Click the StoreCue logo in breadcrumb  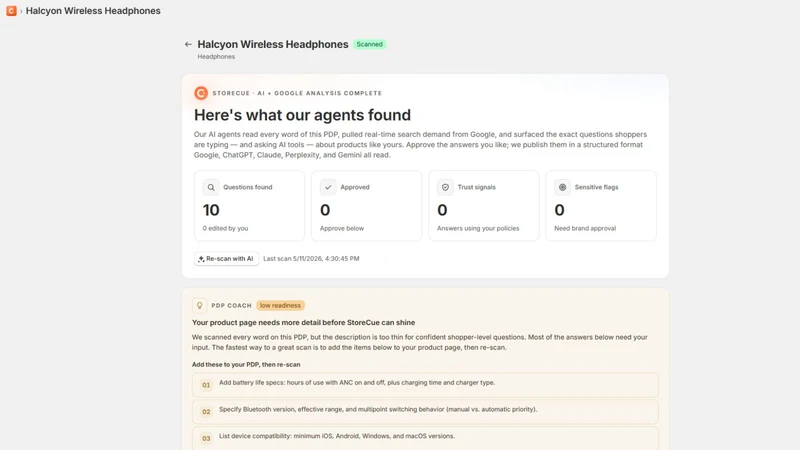pyautogui.click(x=11, y=11)
